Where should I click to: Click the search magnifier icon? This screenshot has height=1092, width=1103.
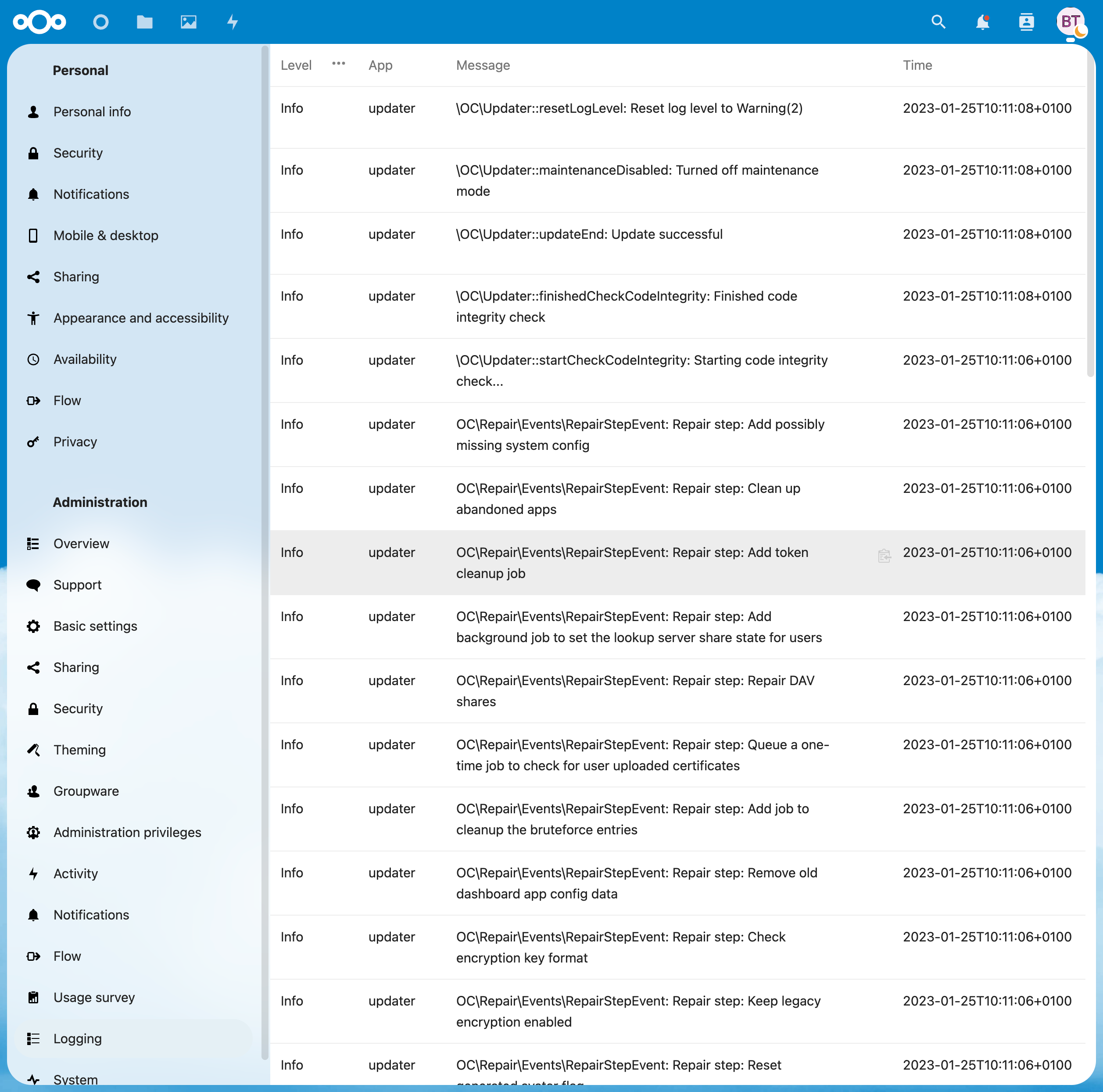point(938,22)
